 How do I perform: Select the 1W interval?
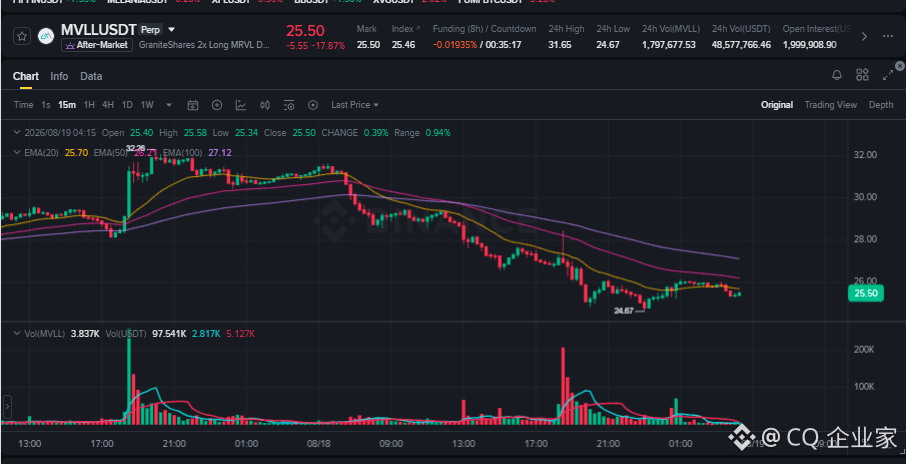coord(147,105)
